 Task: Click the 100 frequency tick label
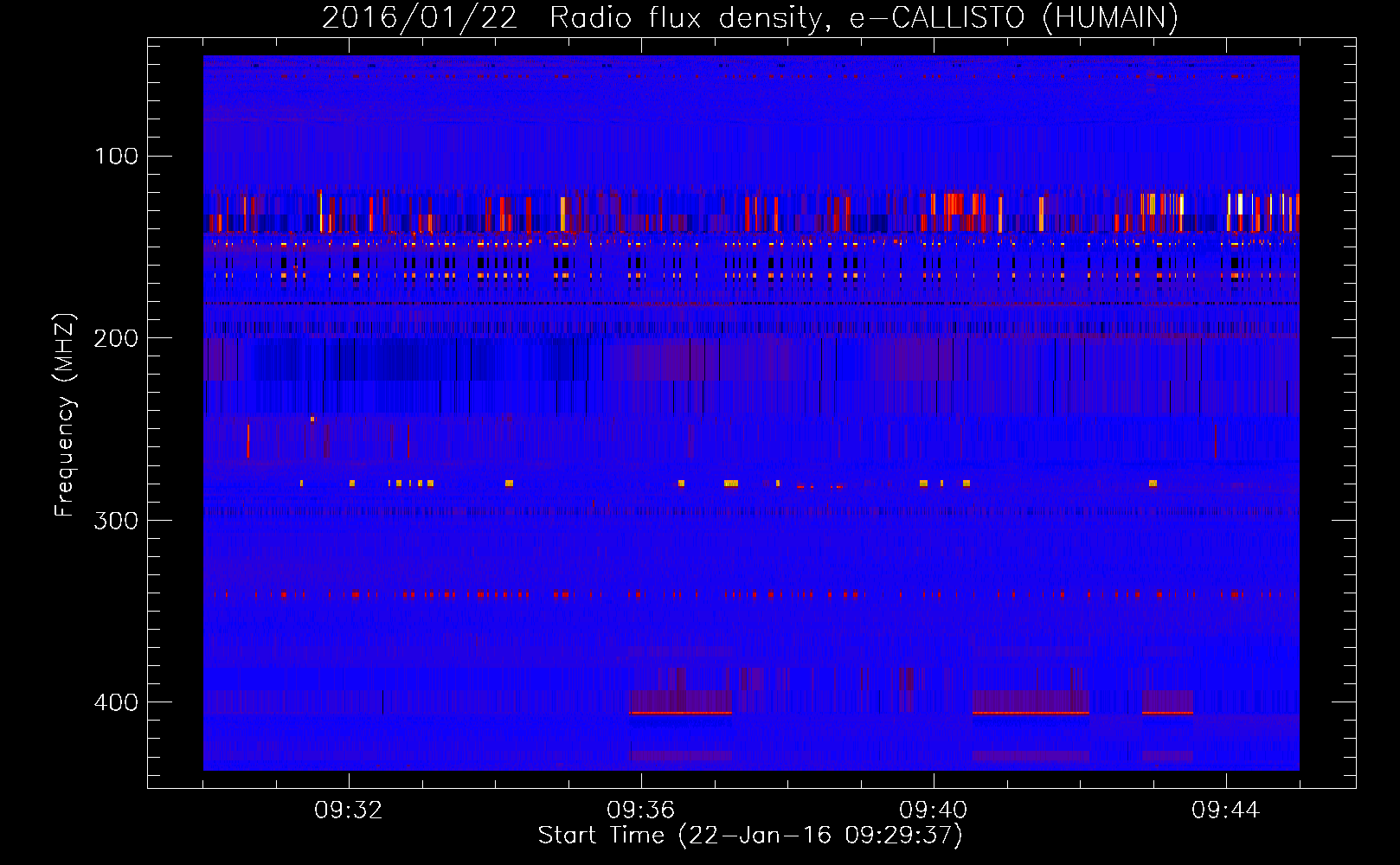tap(116, 156)
